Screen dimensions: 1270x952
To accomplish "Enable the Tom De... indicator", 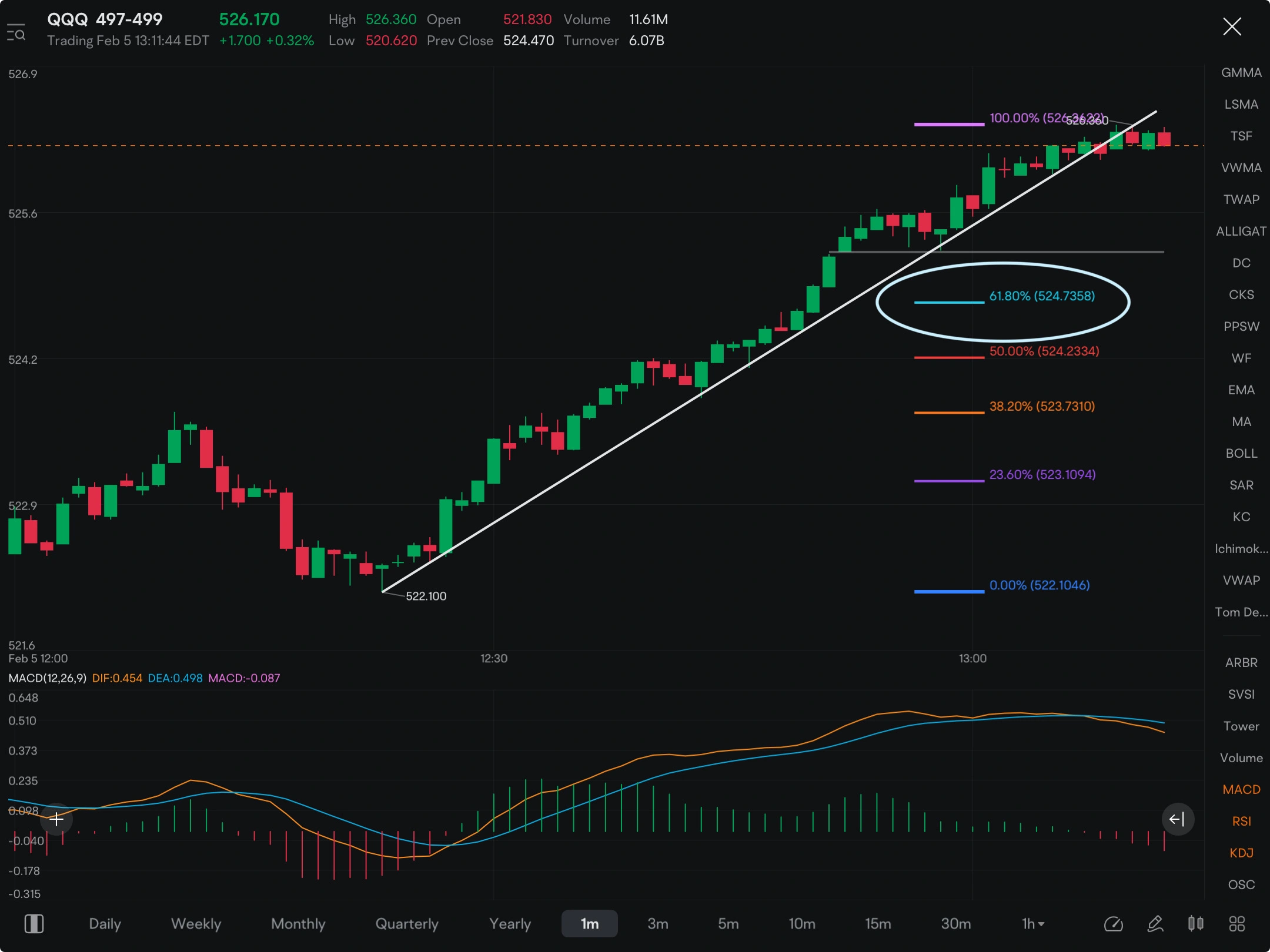I will pos(1241,612).
